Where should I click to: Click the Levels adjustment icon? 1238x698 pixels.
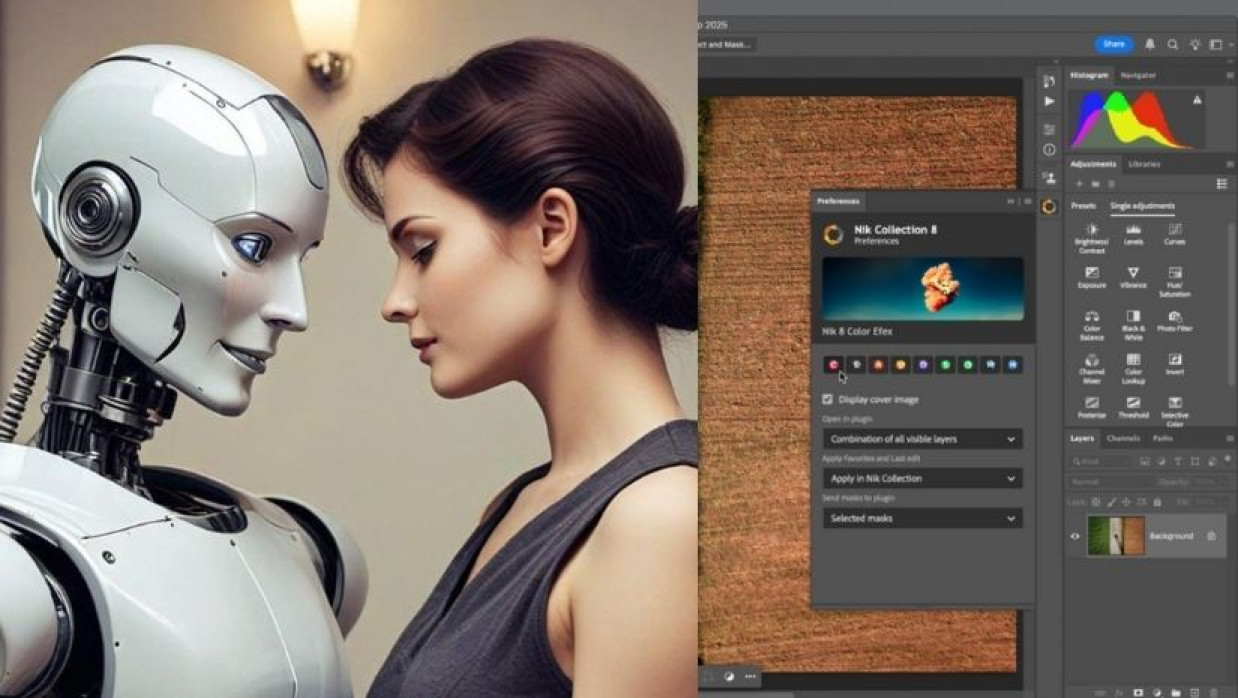pos(1133,231)
